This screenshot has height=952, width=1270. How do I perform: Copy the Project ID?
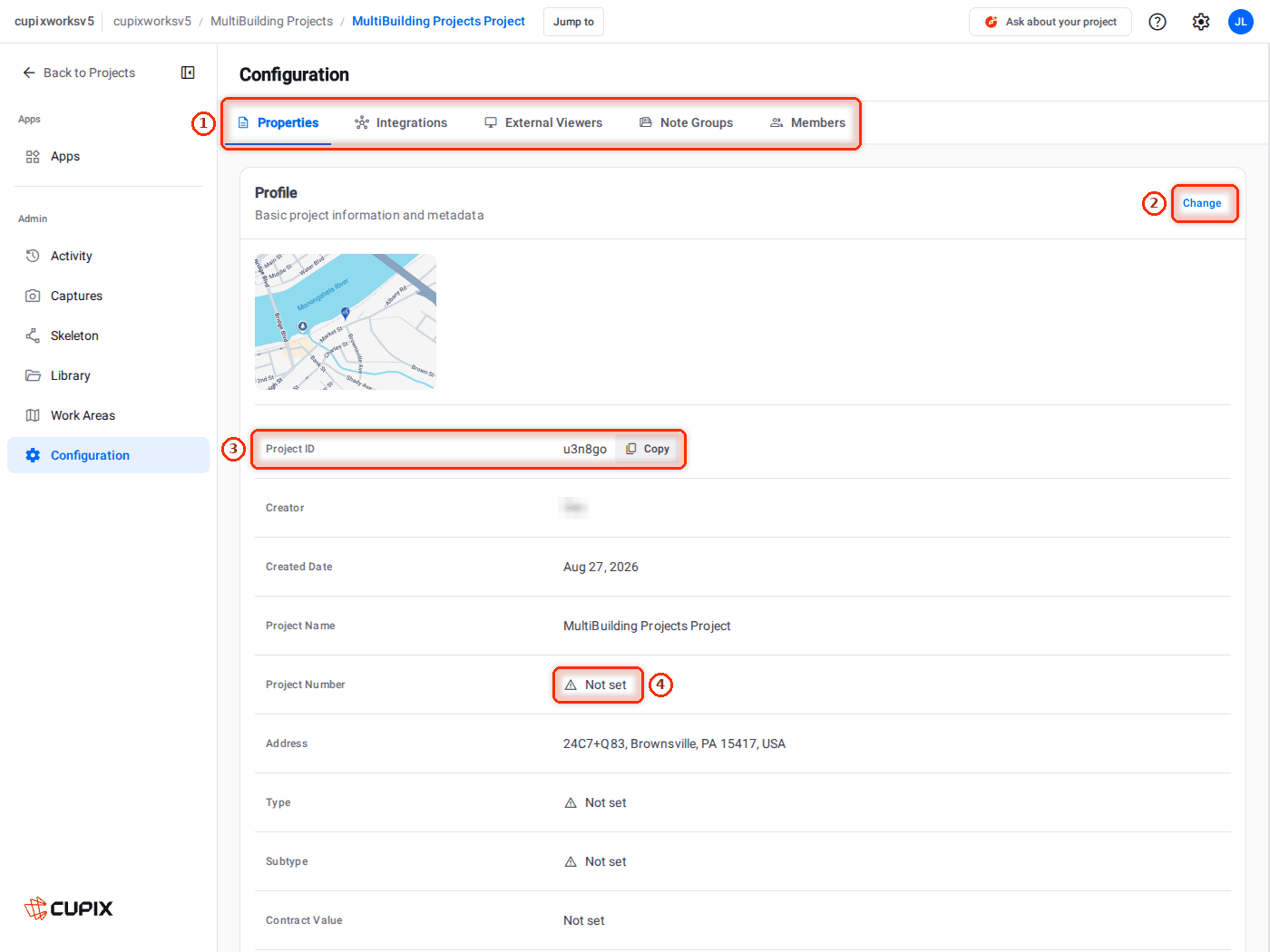[648, 449]
